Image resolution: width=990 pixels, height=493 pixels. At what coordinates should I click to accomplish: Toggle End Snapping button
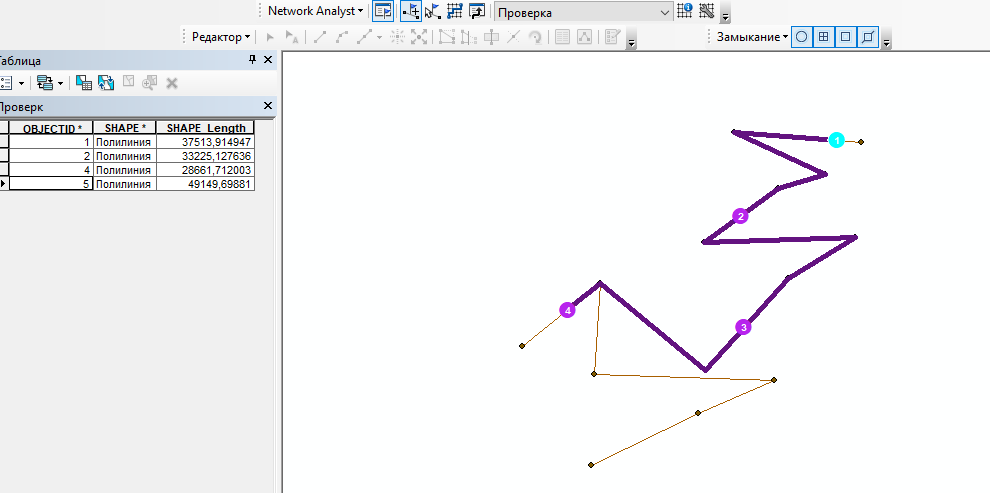[x=823, y=37]
